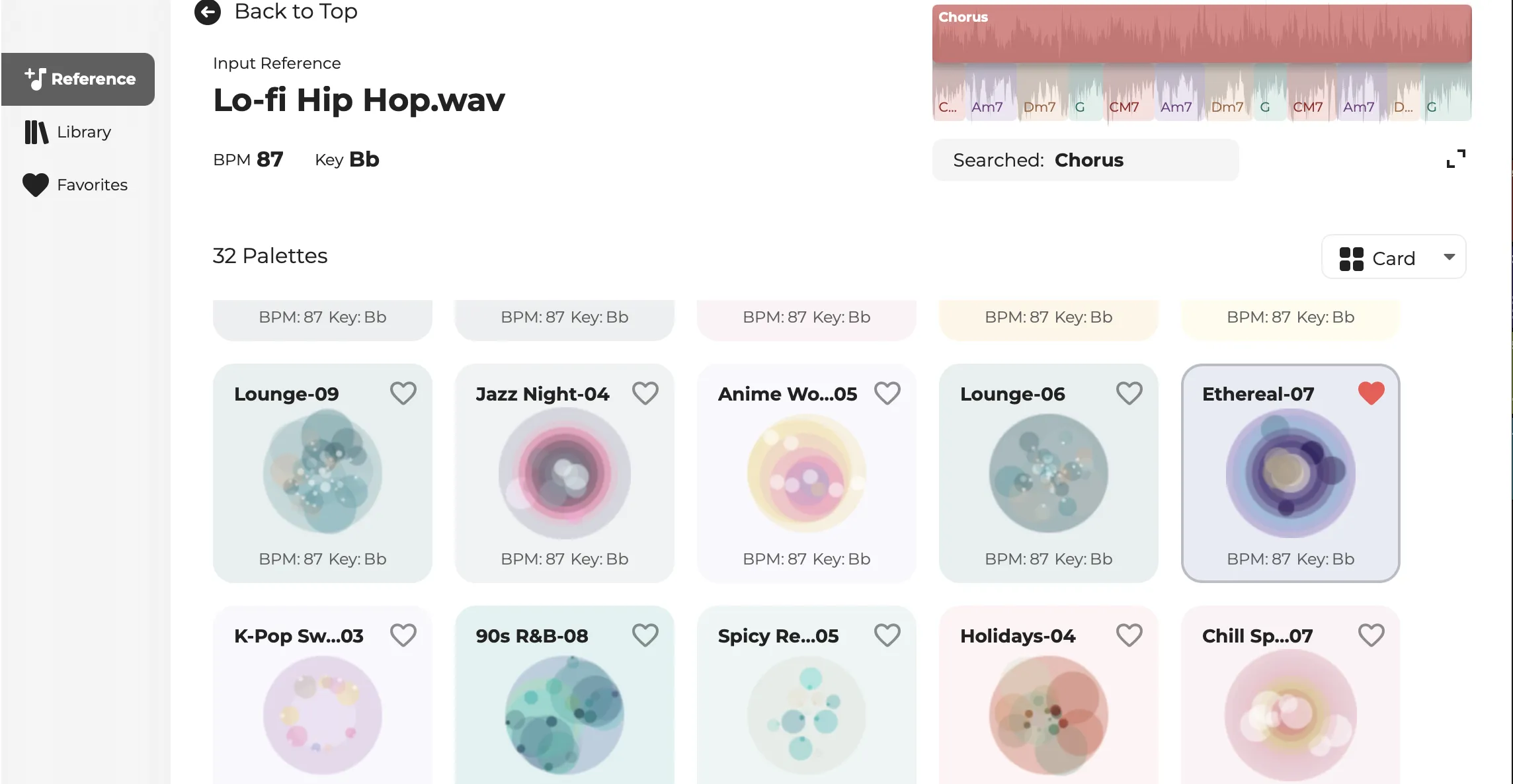
Task: Favorite the Spicy Re...05 palette heart
Action: pos(887,635)
